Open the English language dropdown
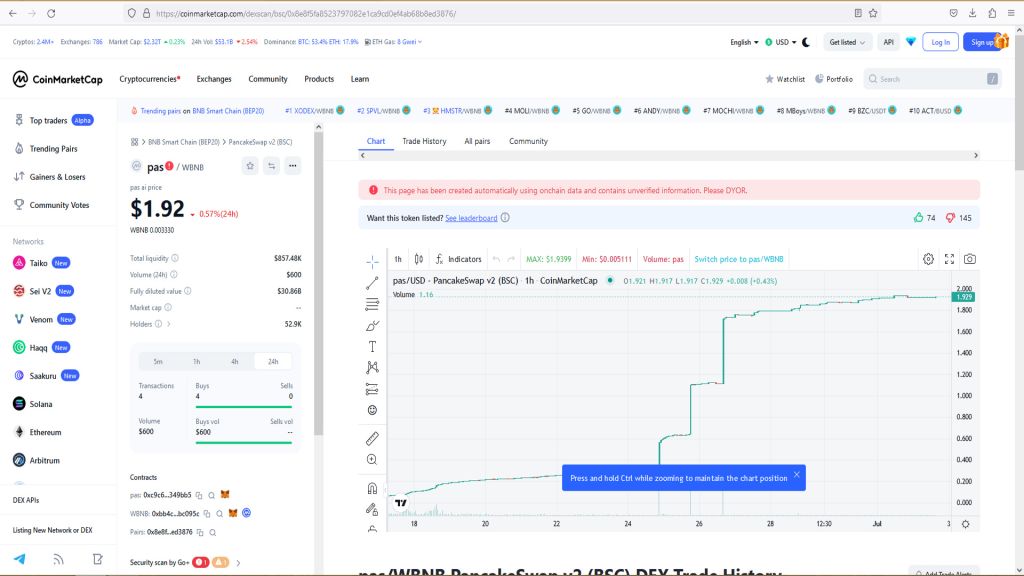Image resolution: width=1024 pixels, height=576 pixels. pos(743,42)
